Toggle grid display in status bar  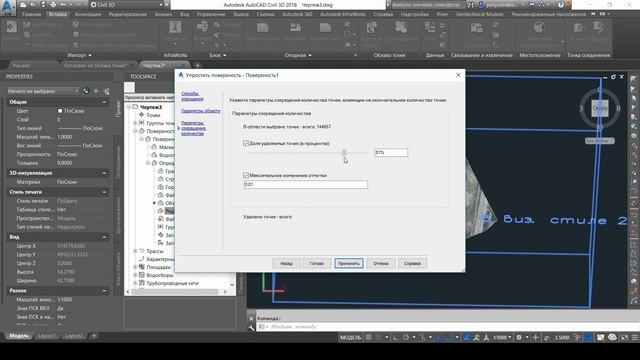coord(369,338)
